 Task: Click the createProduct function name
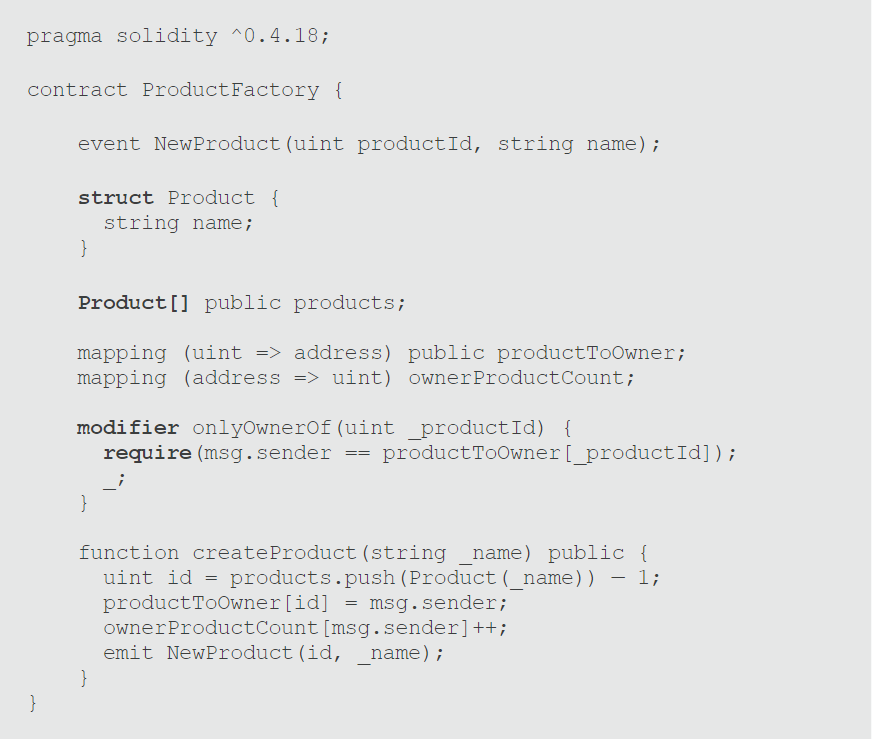tap(274, 553)
